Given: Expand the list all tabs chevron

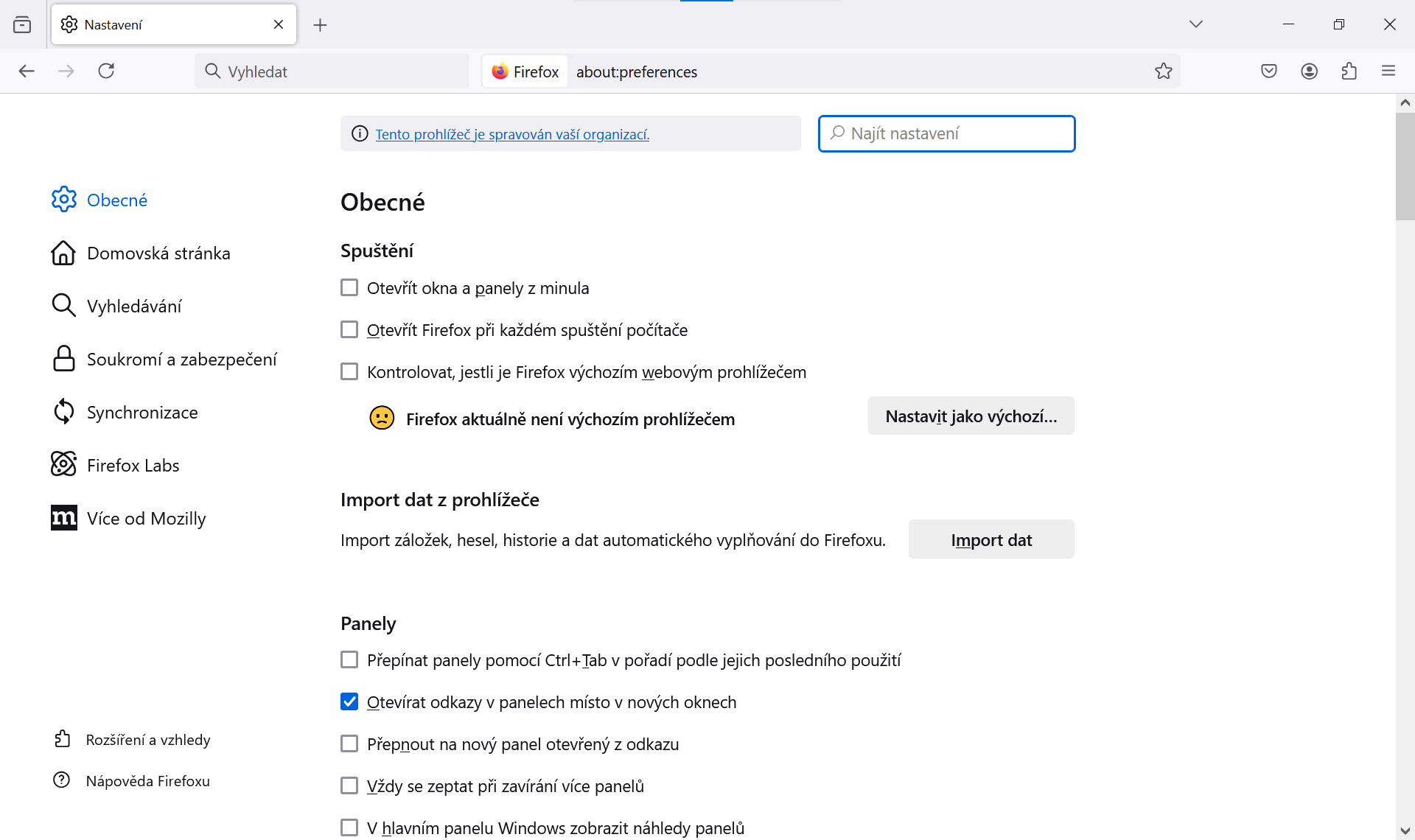Looking at the screenshot, I should click(x=1196, y=24).
